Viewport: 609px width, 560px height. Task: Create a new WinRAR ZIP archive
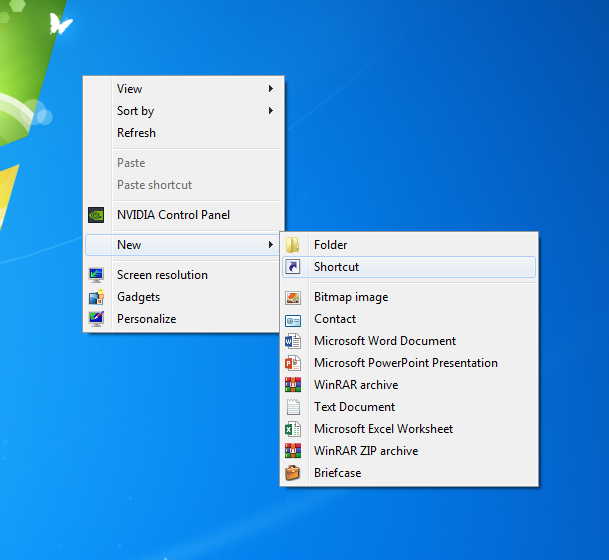[x=409, y=451]
